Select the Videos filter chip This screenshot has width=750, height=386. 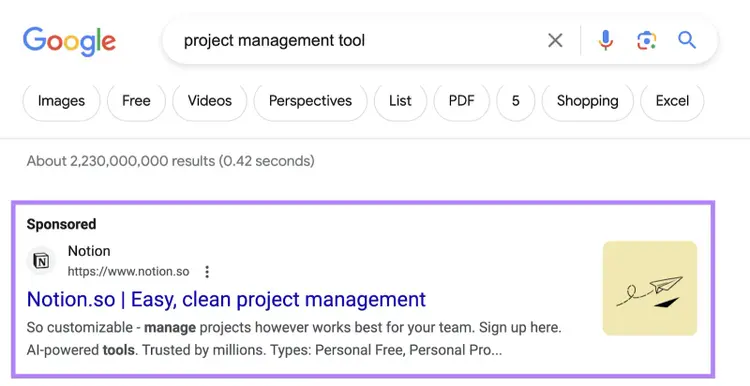pyautogui.click(x=210, y=101)
